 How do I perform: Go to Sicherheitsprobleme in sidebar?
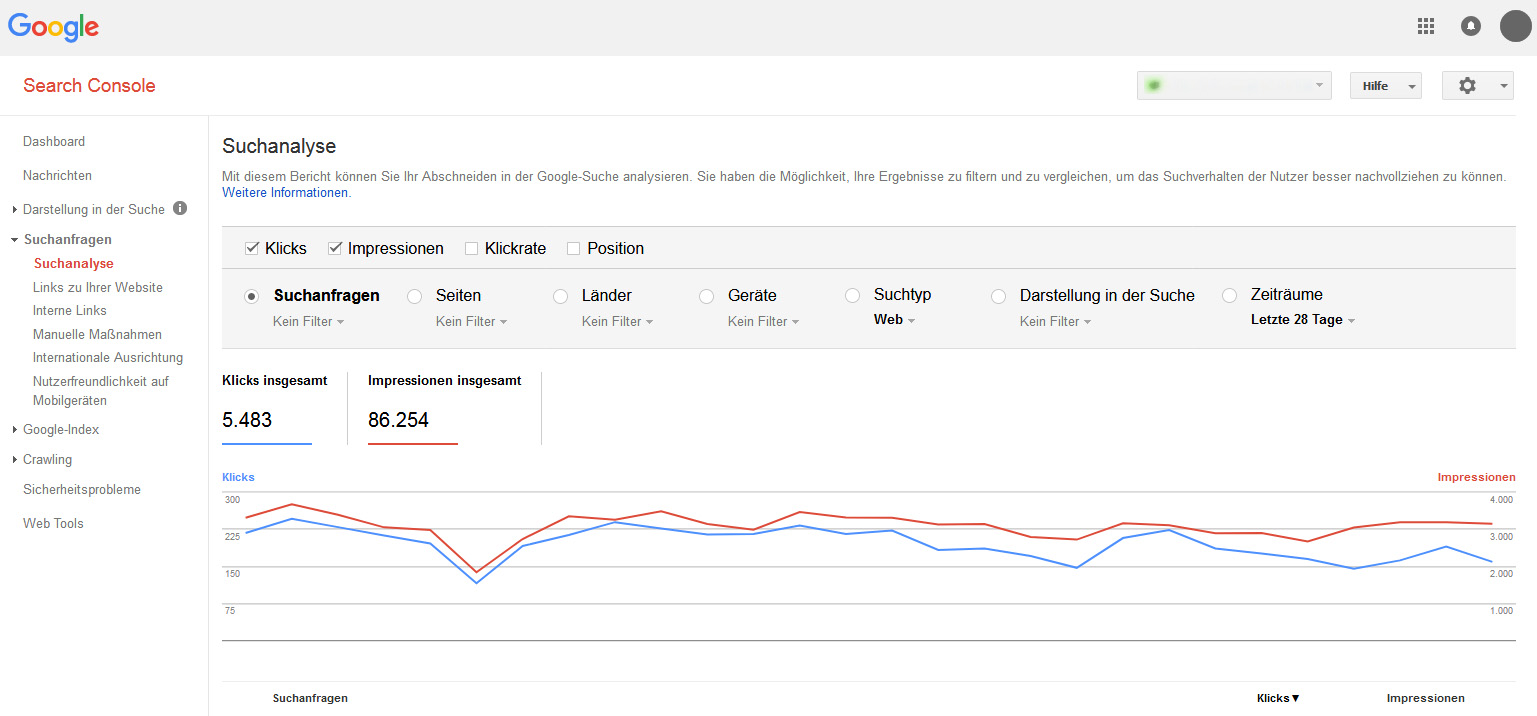point(82,490)
